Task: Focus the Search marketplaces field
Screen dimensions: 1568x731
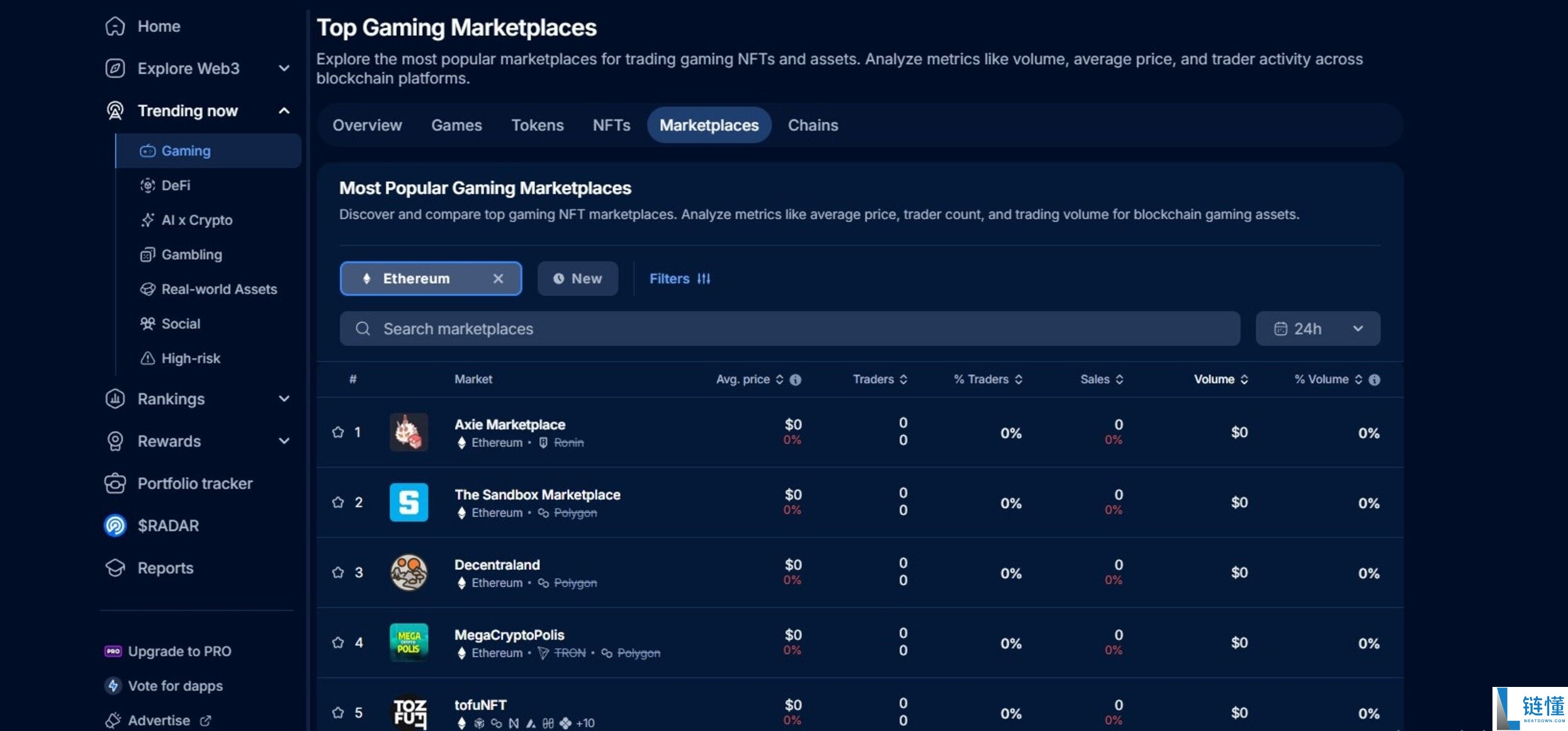Action: point(790,329)
